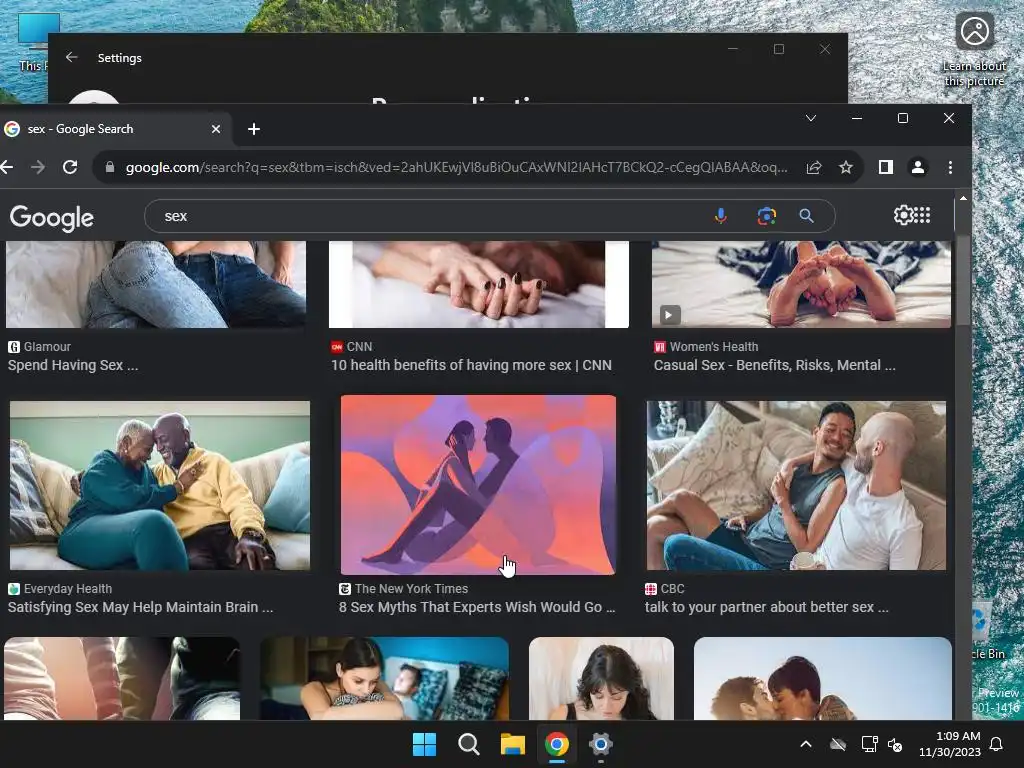Open Chrome side panel icon
1024x768 pixels.
point(886,167)
